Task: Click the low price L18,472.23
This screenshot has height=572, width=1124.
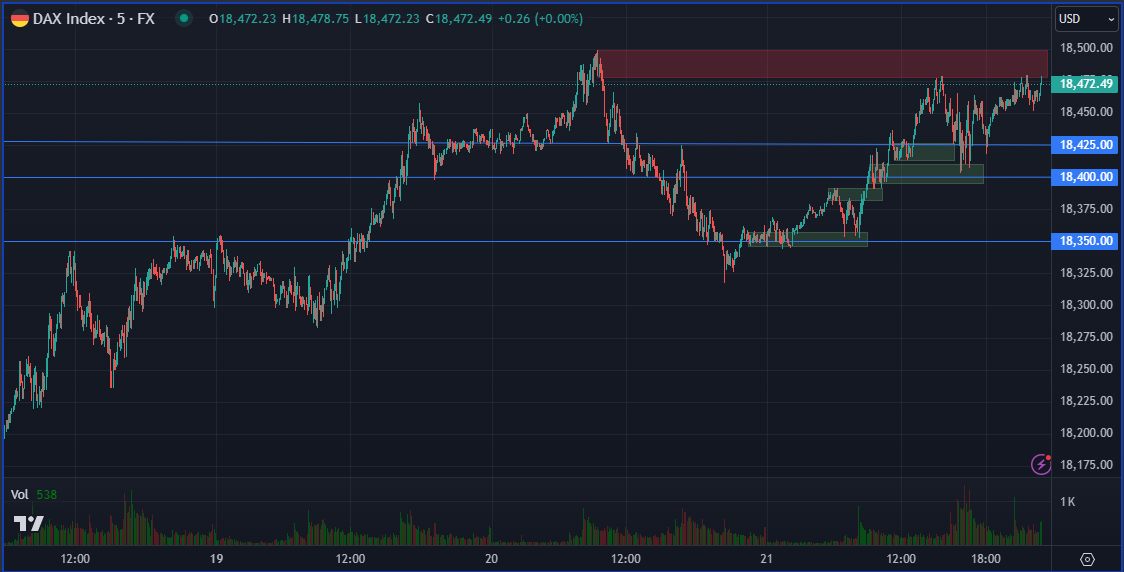Action: (386, 19)
